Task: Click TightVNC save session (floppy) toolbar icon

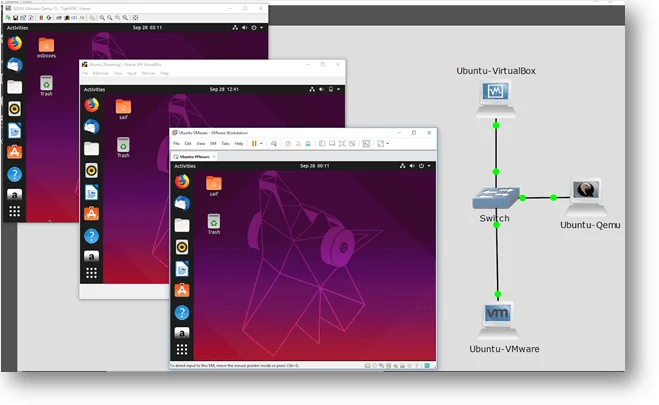Action: 16,18
